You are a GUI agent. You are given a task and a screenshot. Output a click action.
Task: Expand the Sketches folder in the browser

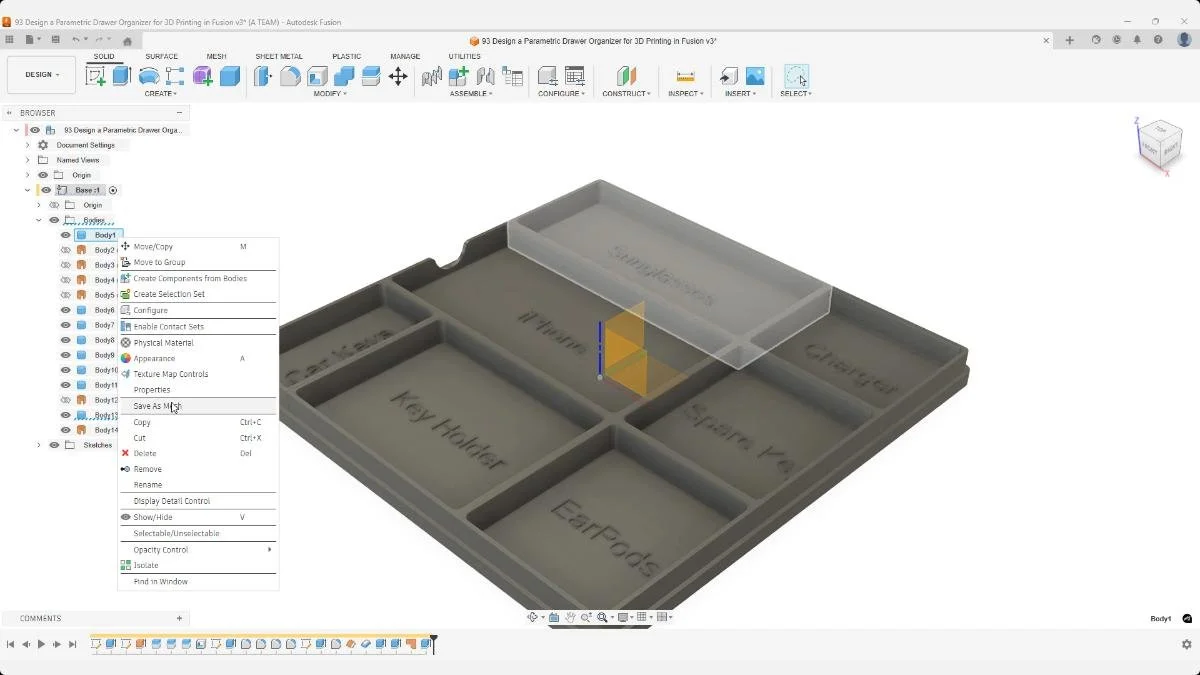tap(38, 445)
